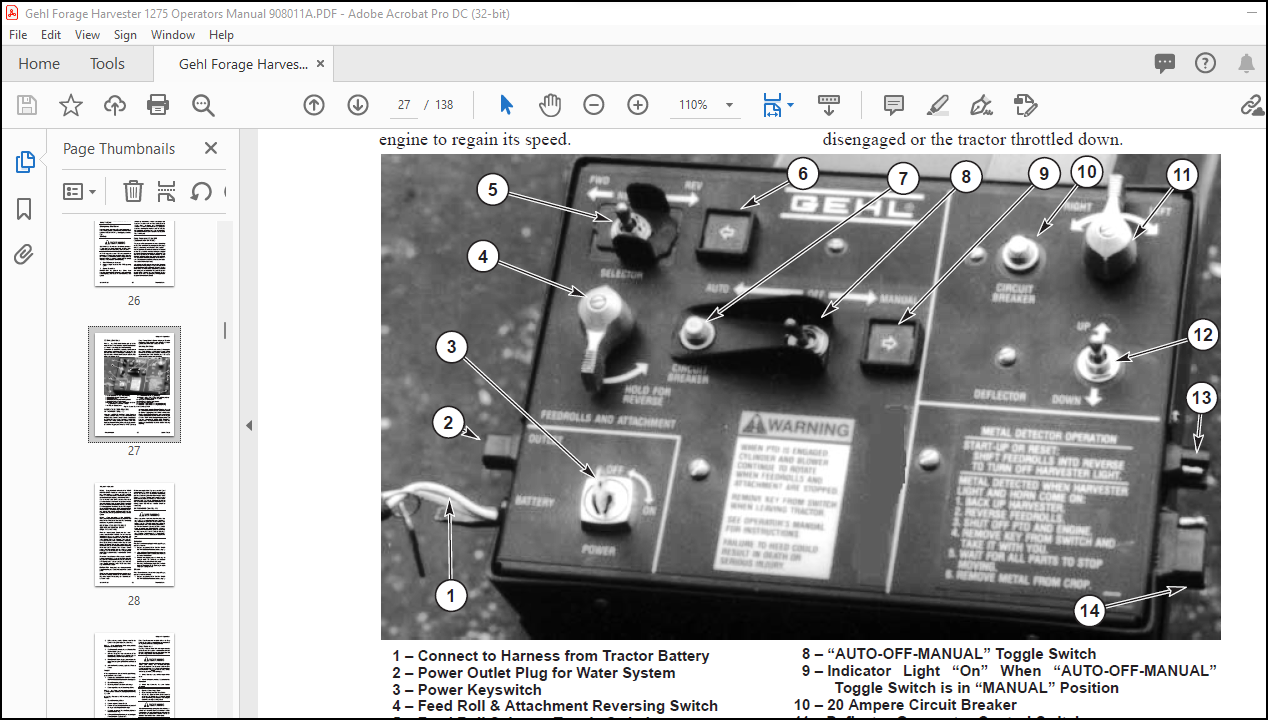This screenshot has width=1268, height=720.
Task: Click the Save file icon
Action: click(27, 105)
